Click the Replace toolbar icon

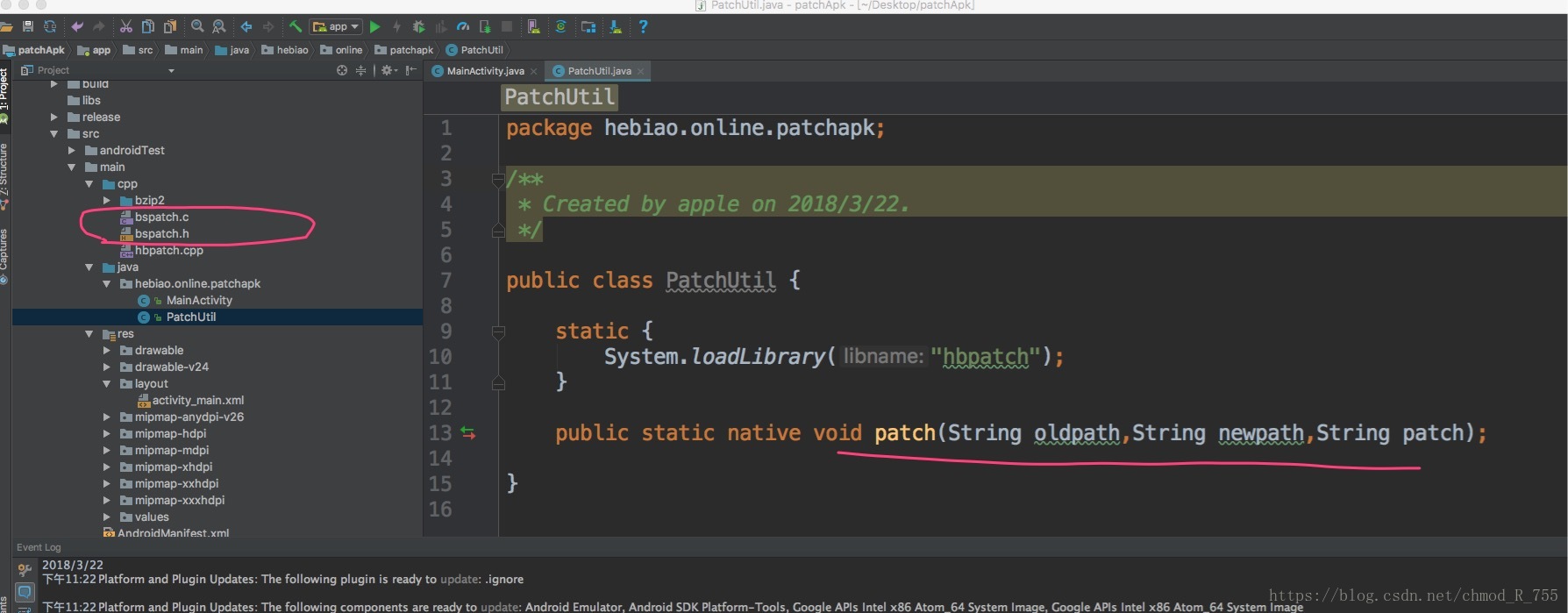(219, 26)
